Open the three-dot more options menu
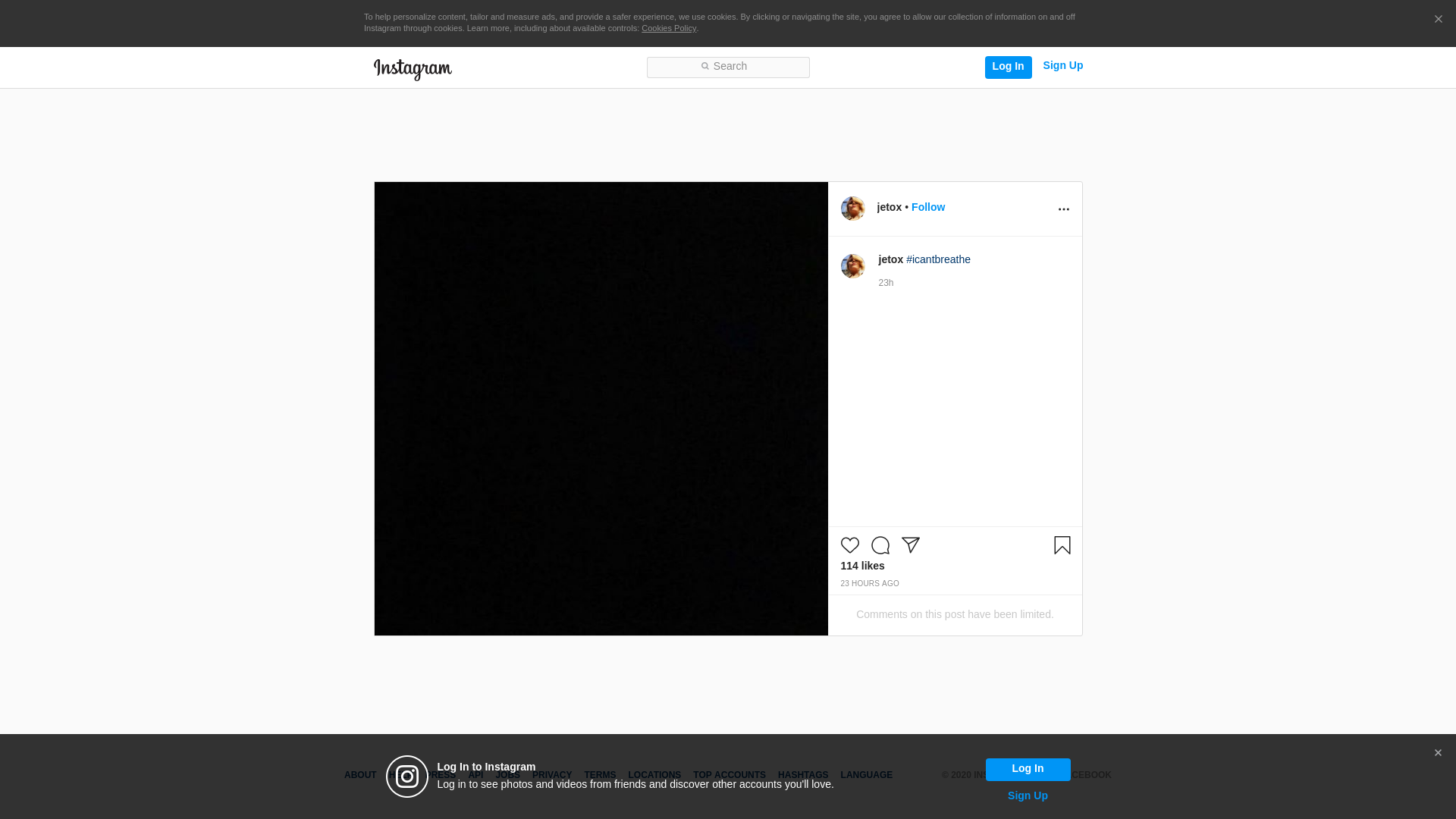 tap(1063, 209)
